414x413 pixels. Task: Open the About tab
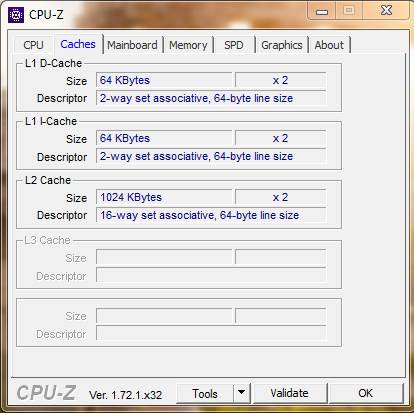(329, 45)
